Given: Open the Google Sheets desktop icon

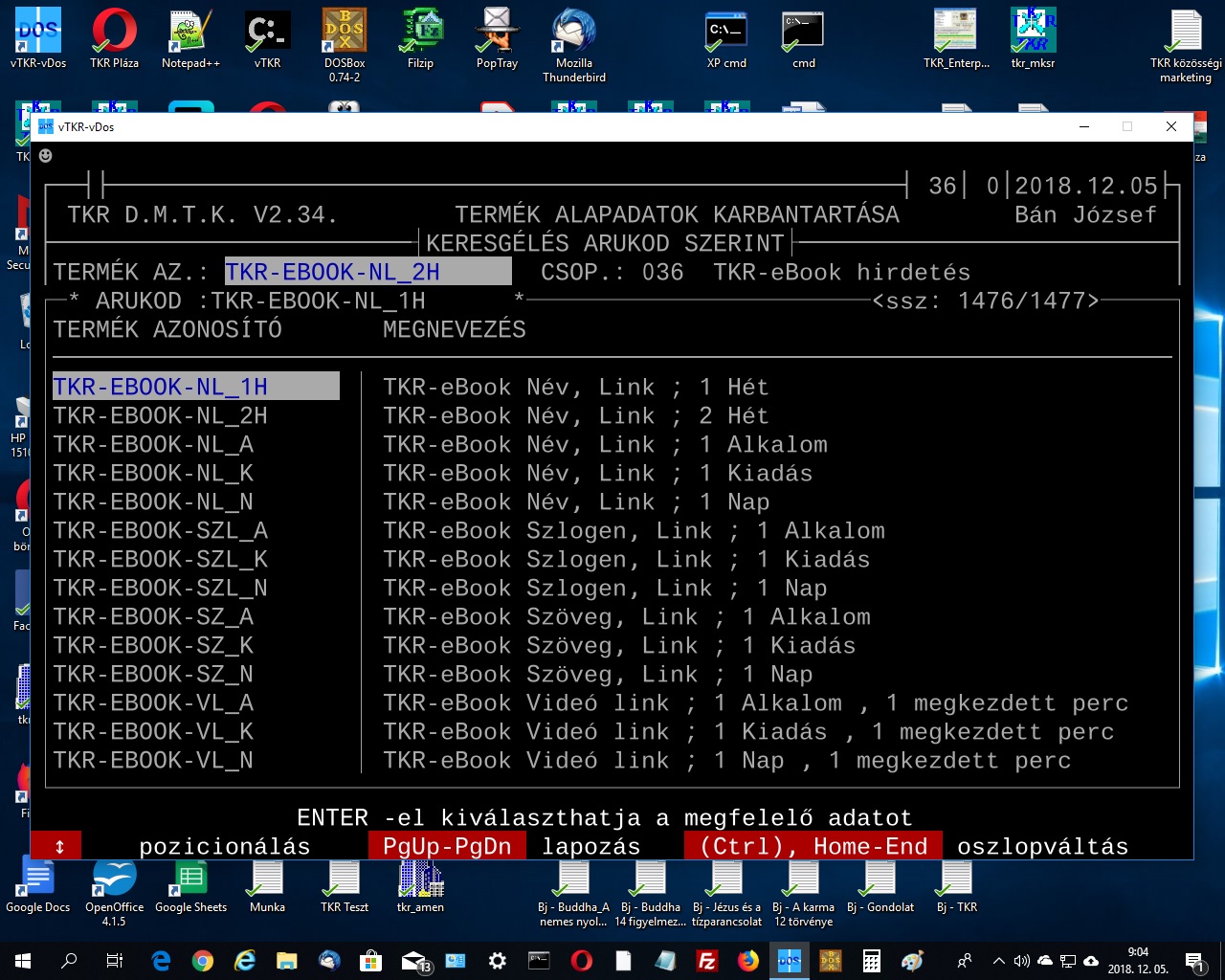Looking at the screenshot, I should point(190,885).
